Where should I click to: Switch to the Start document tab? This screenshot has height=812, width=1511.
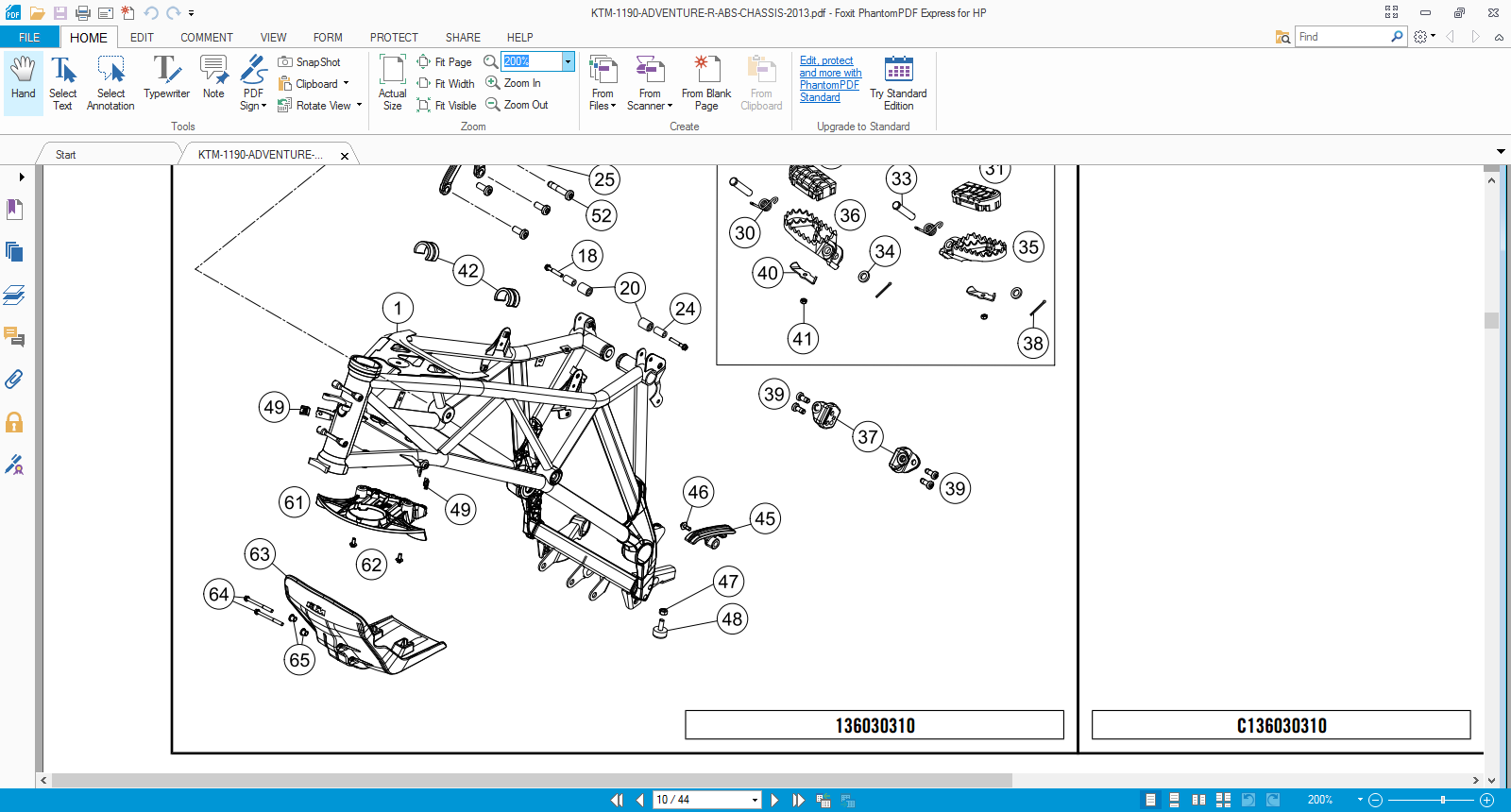pos(65,155)
